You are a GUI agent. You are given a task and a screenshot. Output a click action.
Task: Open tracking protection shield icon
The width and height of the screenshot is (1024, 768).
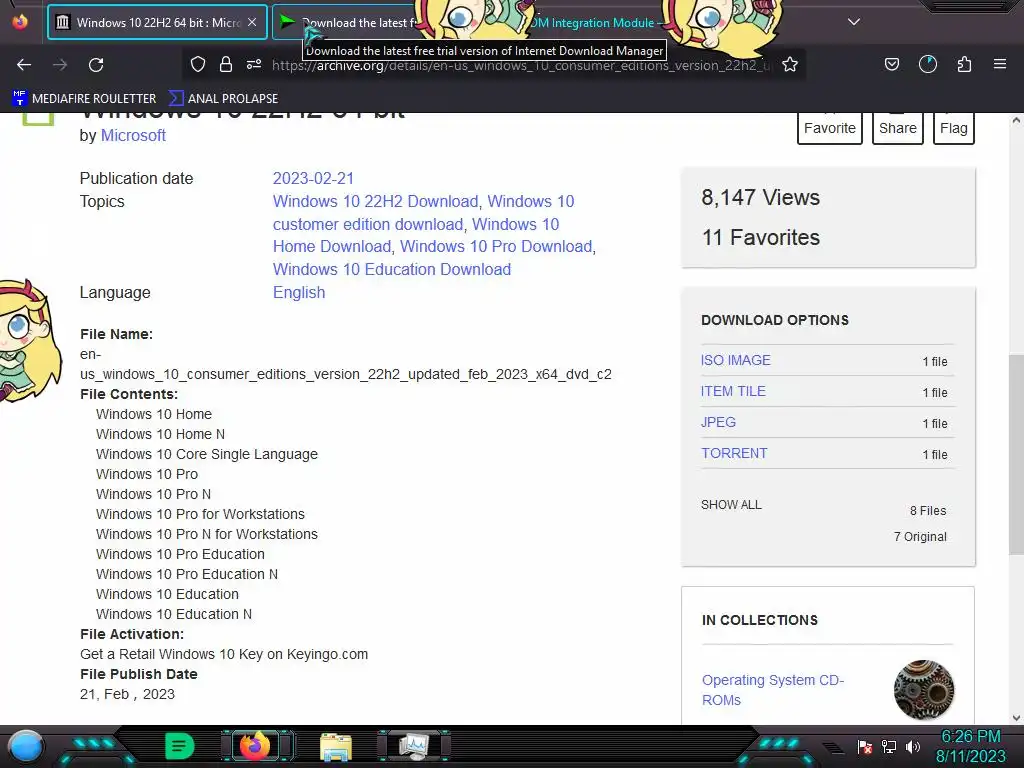[x=198, y=64]
